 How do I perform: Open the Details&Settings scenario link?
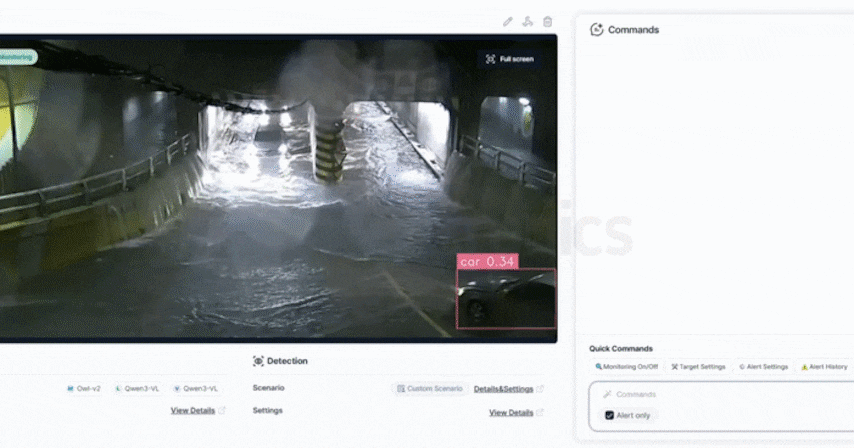pyautogui.click(x=503, y=388)
